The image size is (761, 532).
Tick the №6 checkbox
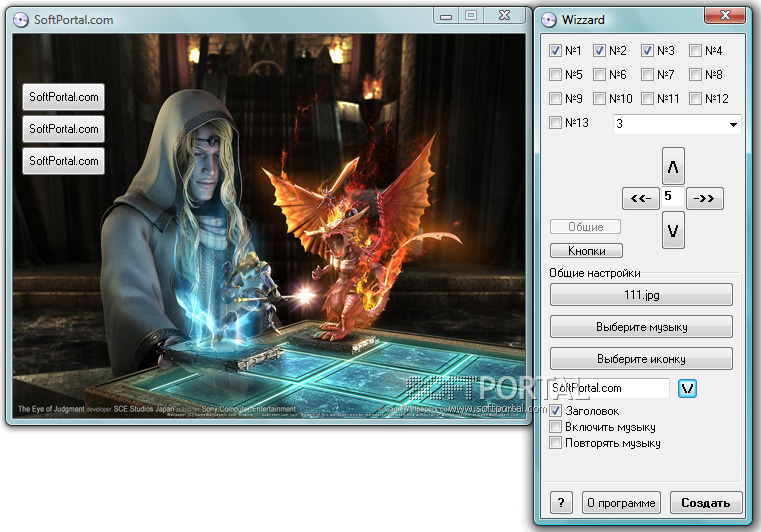point(599,75)
